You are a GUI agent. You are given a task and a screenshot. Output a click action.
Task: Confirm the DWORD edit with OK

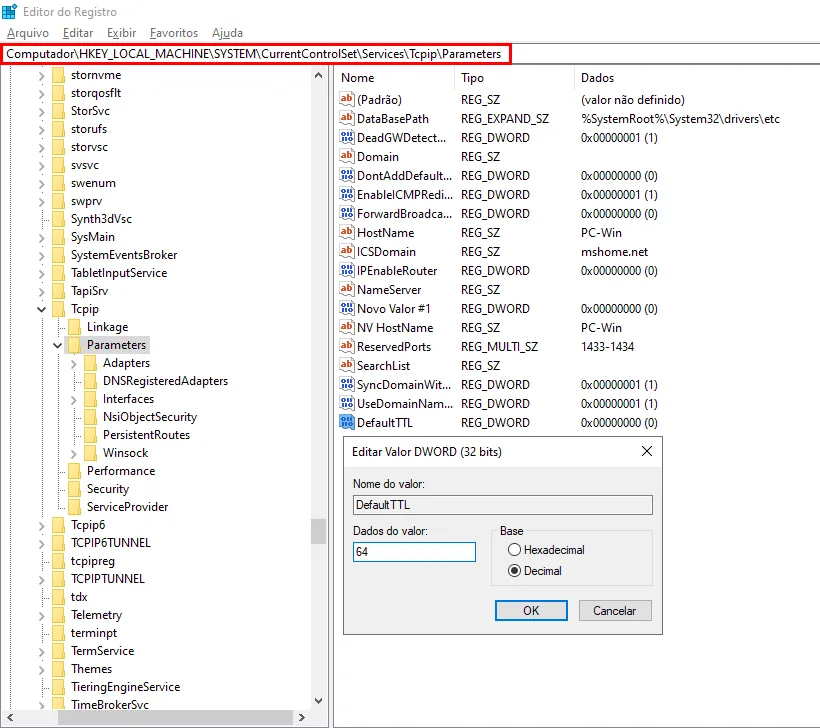coord(531,610)
